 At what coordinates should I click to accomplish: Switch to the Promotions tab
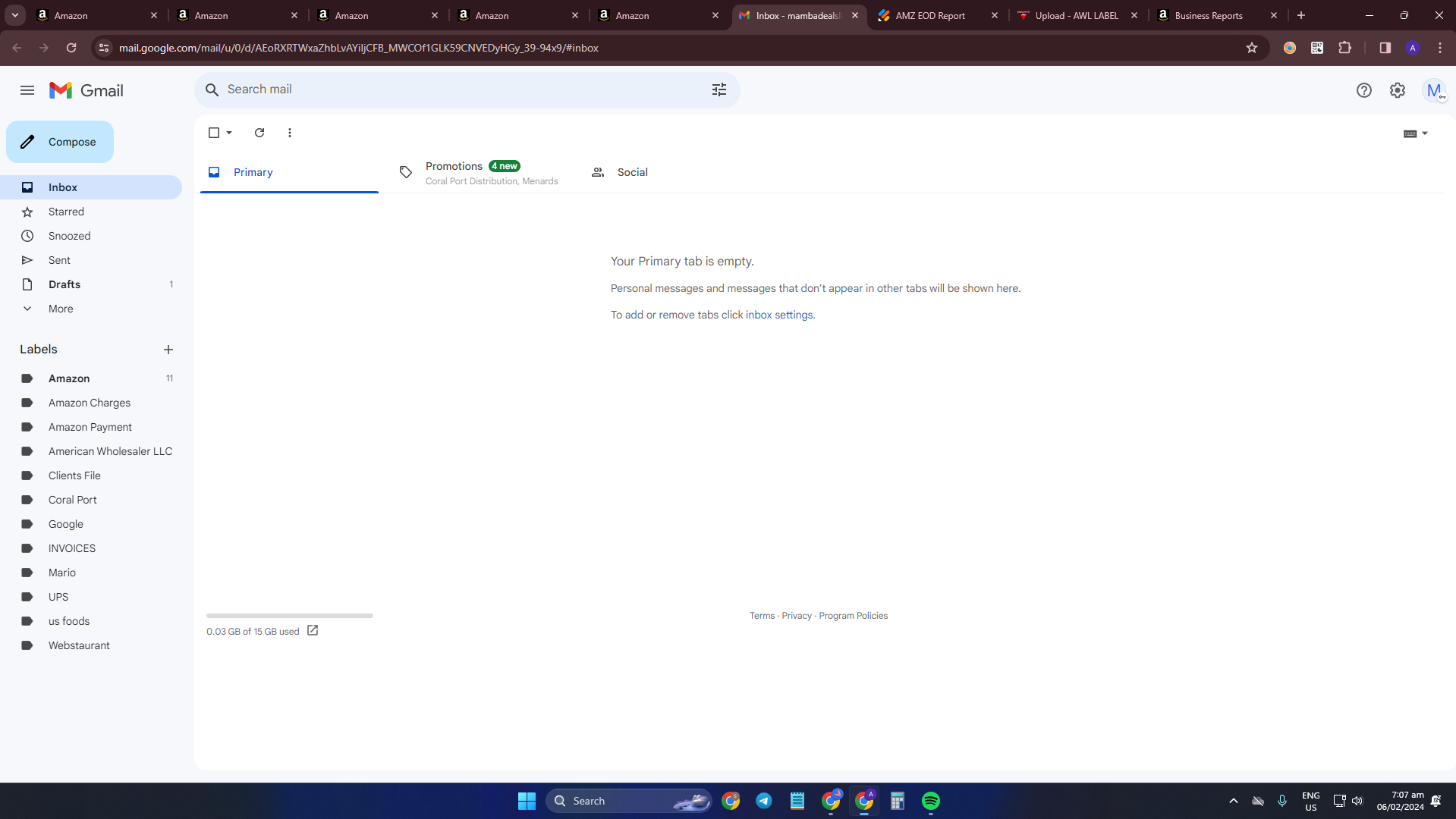click(480, 172)
